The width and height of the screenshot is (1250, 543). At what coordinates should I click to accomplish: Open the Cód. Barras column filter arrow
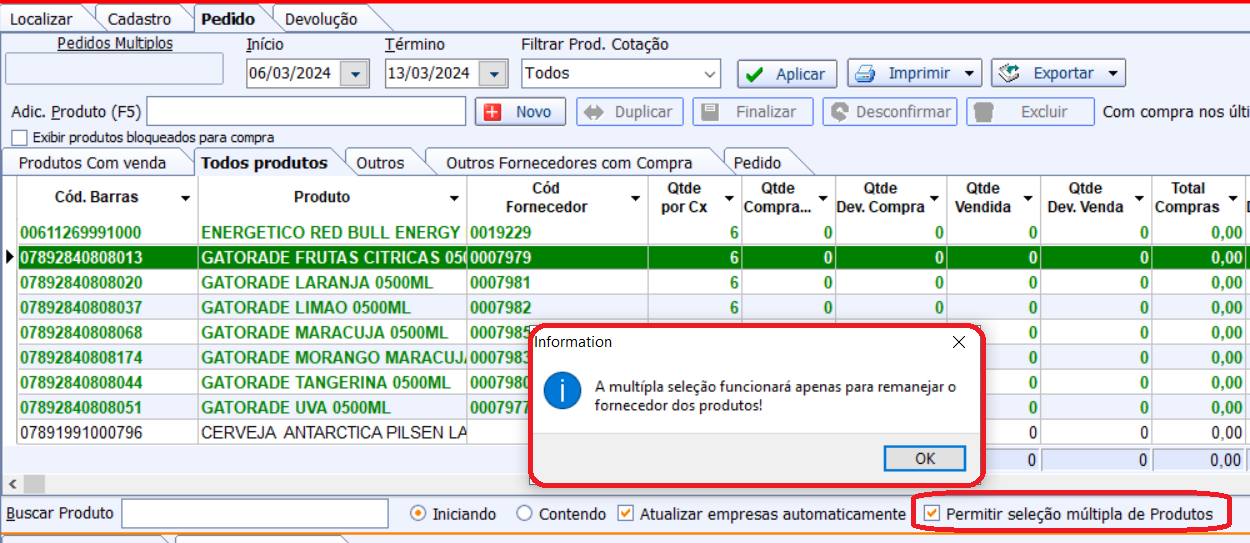click(x=185, y=198)
